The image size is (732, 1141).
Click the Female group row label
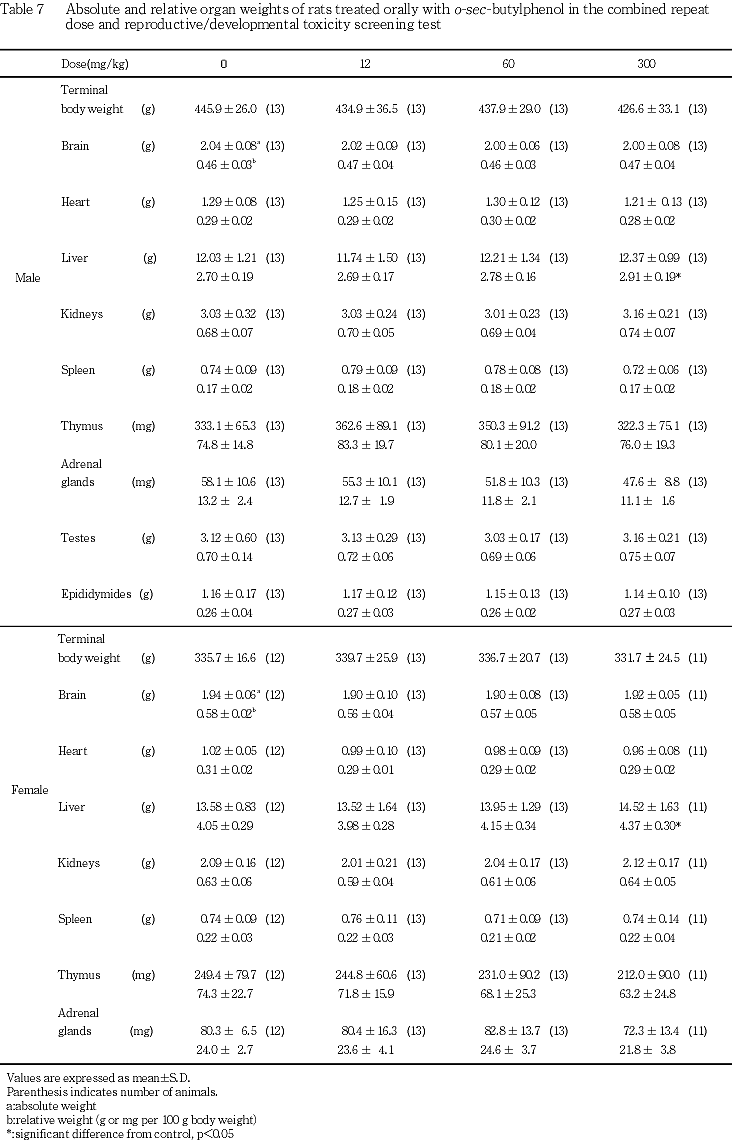click(30, 790)
